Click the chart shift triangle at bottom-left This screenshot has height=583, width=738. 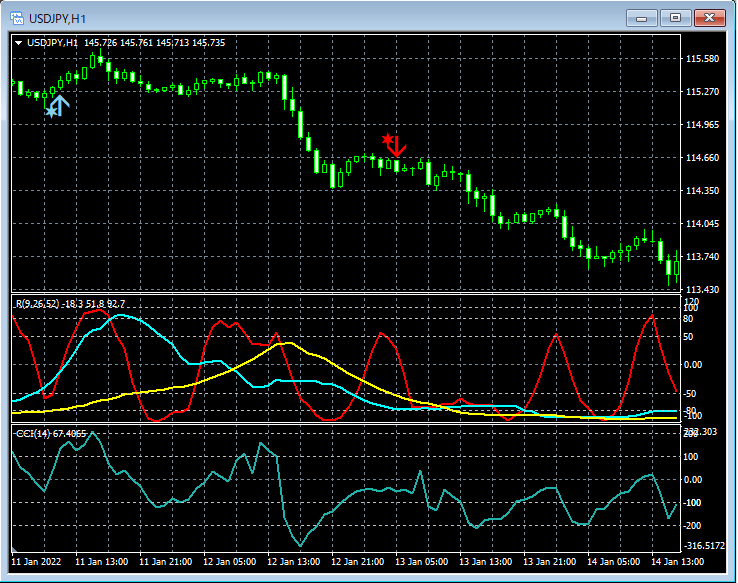[x=15, y=550]
